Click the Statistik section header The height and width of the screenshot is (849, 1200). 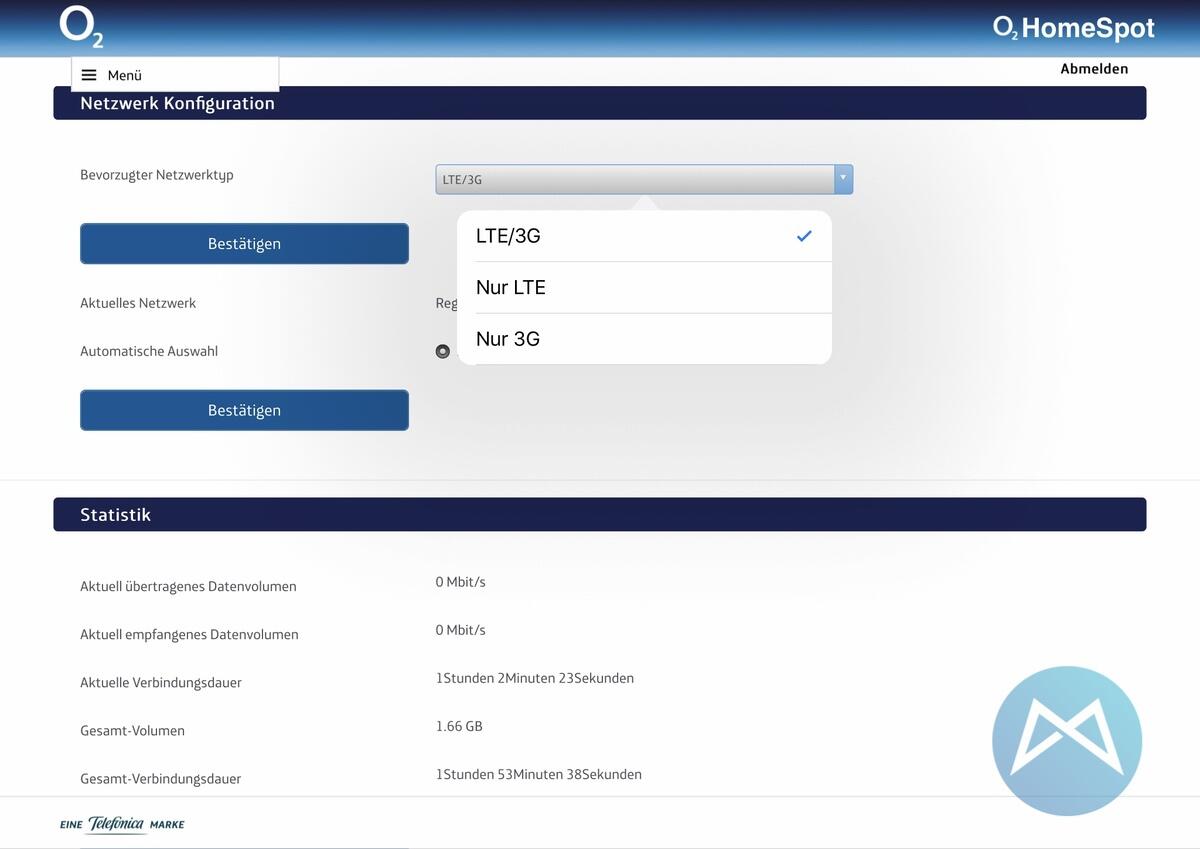pyautogui.click(x=115, y=515)
